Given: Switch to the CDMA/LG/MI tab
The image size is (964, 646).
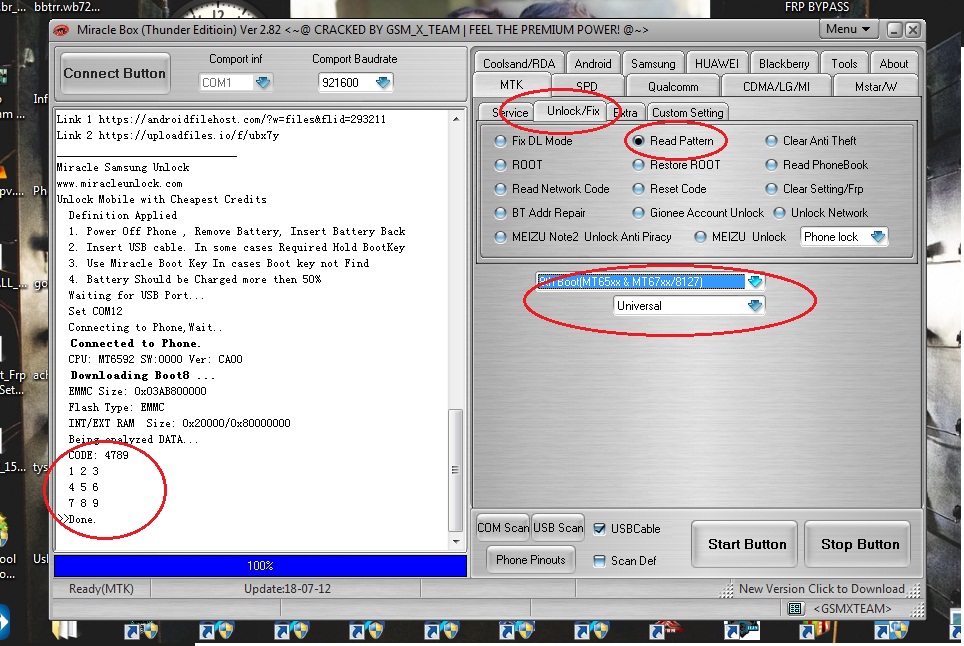Looking at the screenshot, I should tap(776, 87).
